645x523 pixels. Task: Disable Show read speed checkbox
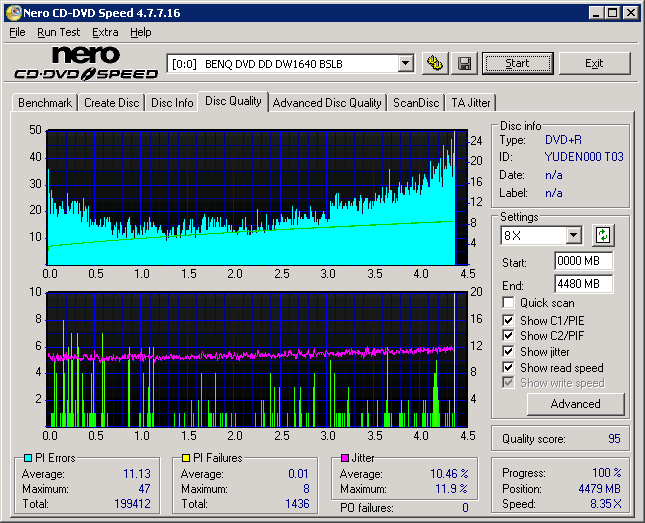tap(509, 368)
